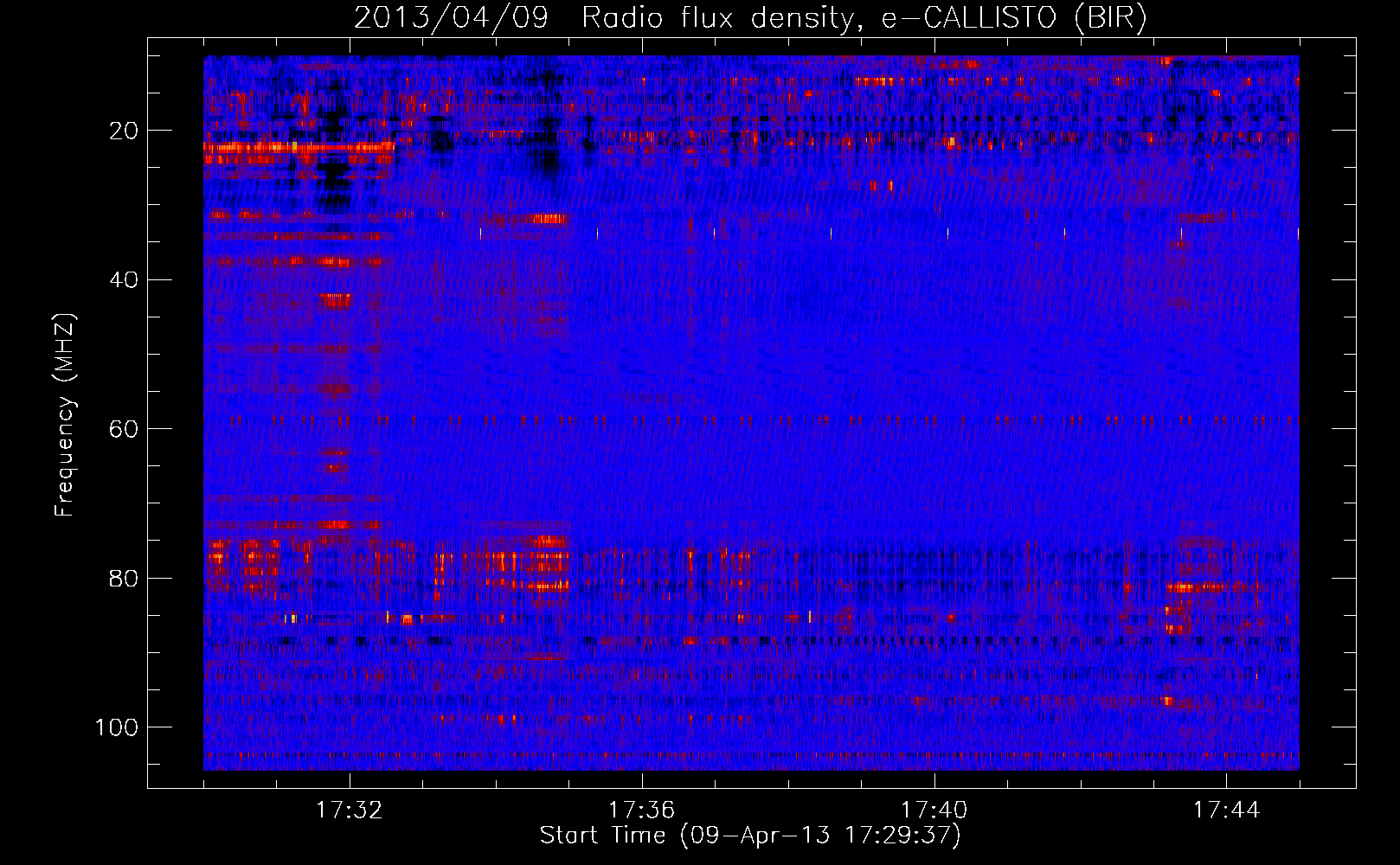Image resolution: width=1400 pixels, height=865 pixels.
Task: Click the 20 frequency tick label
Action: [x=124, y=131]
